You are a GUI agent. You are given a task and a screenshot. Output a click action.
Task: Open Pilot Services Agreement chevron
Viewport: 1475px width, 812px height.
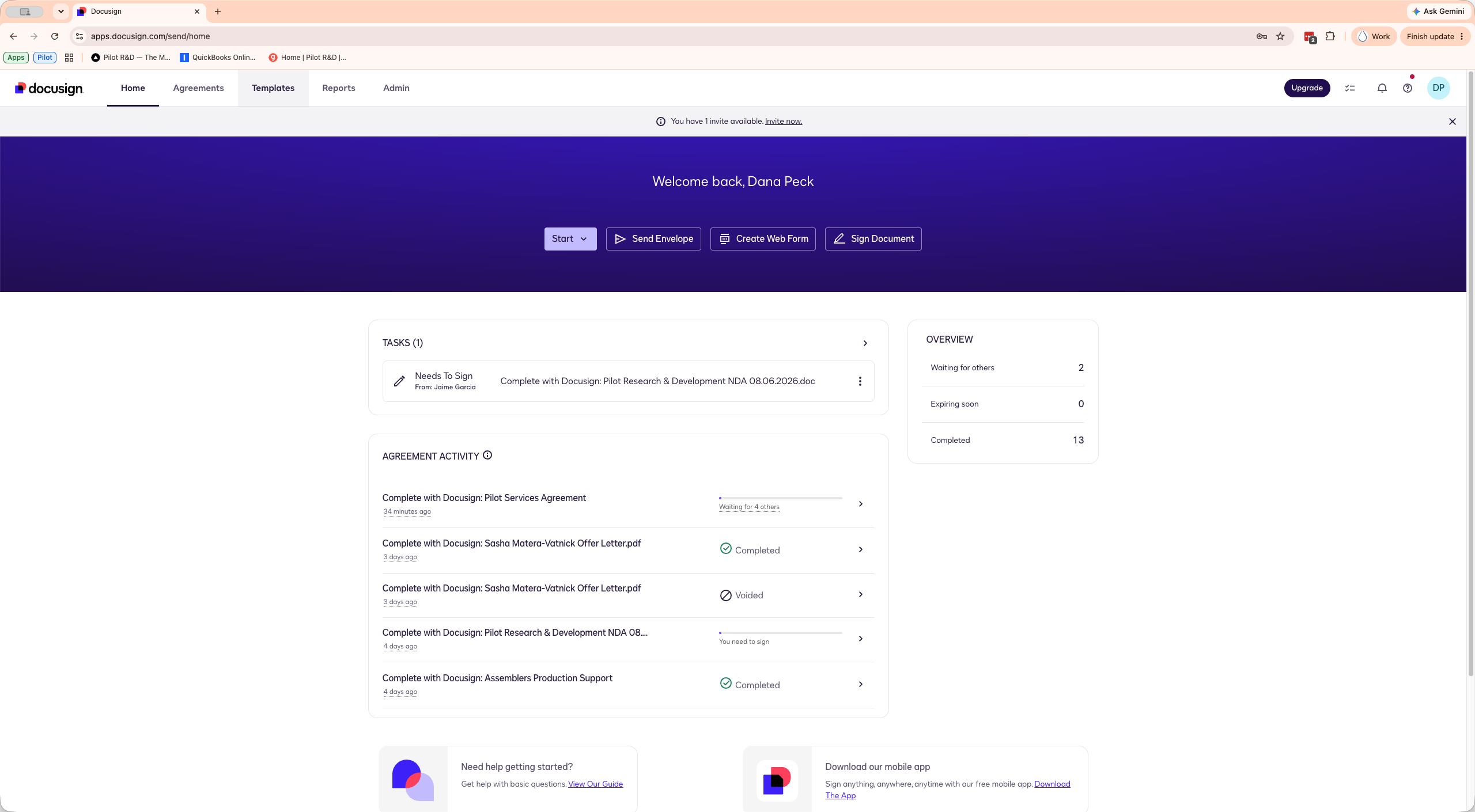[x=861, y=504]
